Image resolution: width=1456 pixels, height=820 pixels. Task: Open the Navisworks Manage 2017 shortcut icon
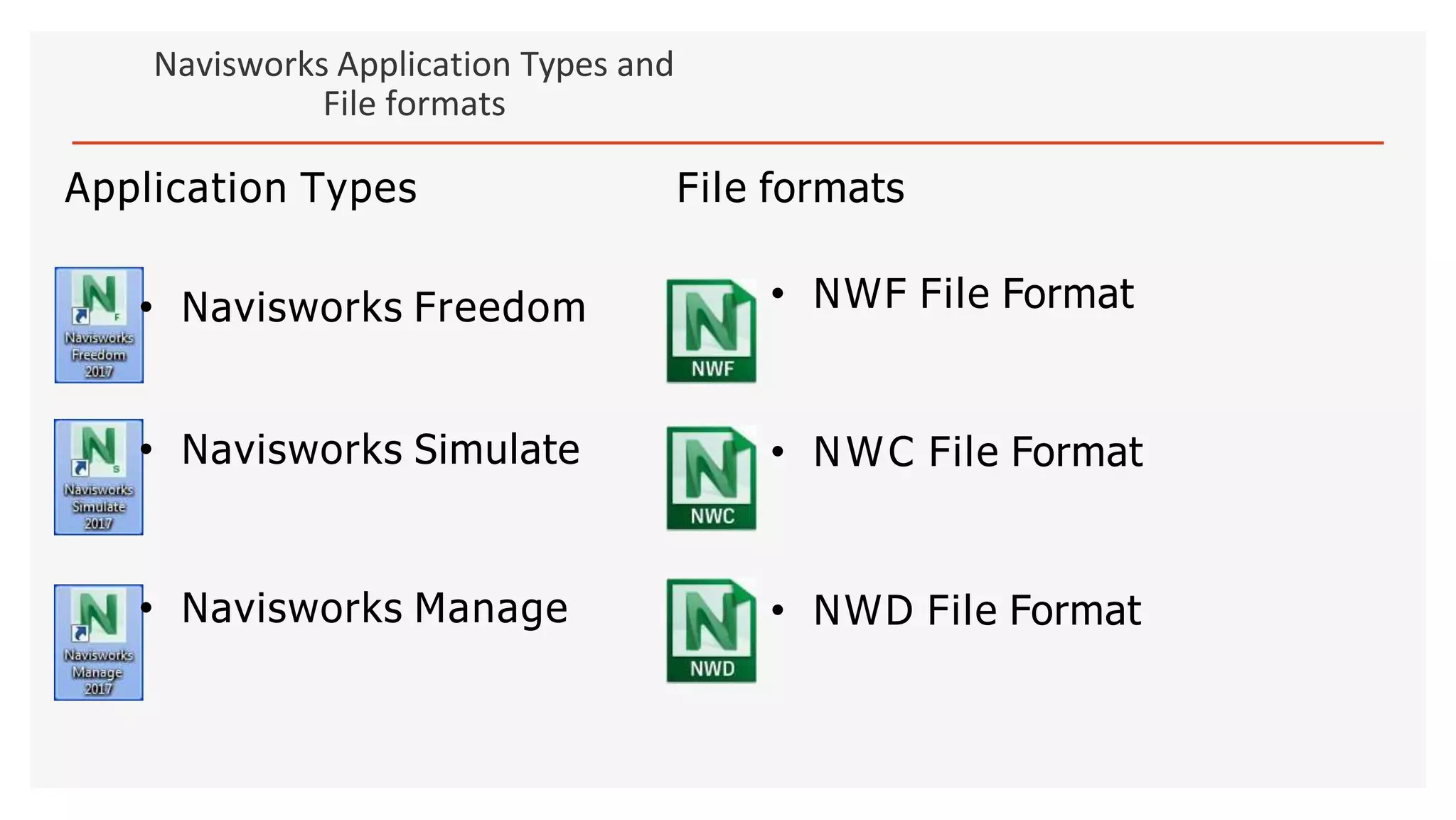(99, 642)
